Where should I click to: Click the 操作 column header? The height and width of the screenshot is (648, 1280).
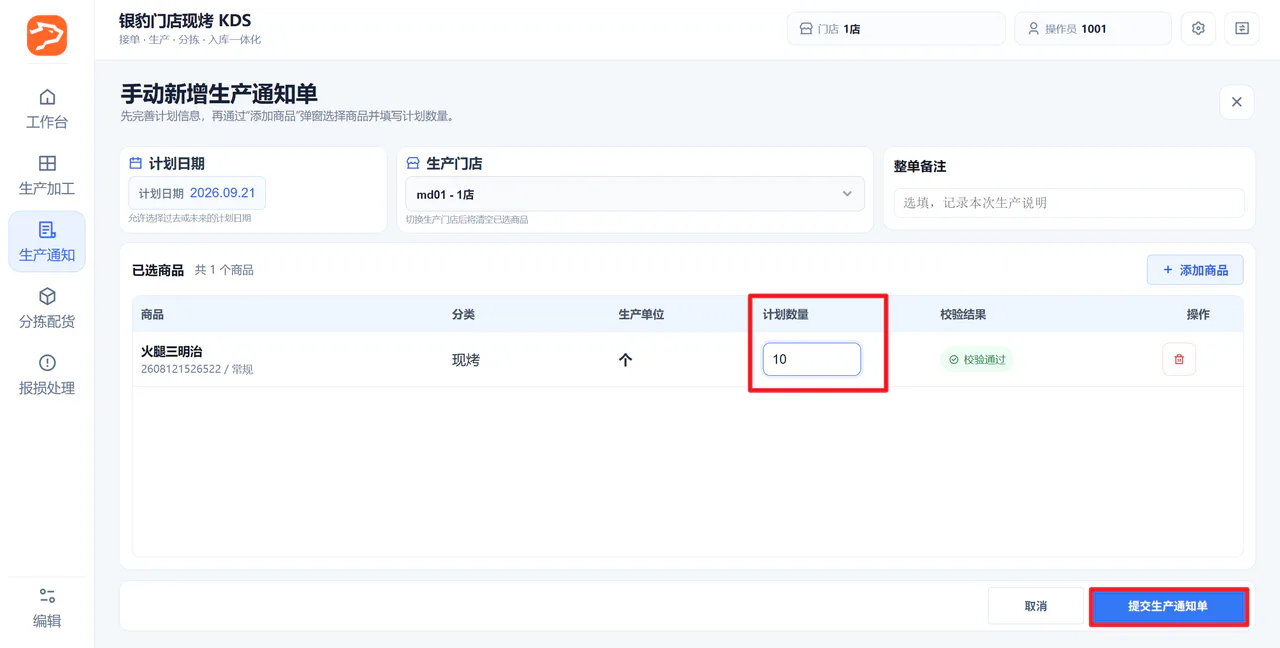tap(1198, 314)
